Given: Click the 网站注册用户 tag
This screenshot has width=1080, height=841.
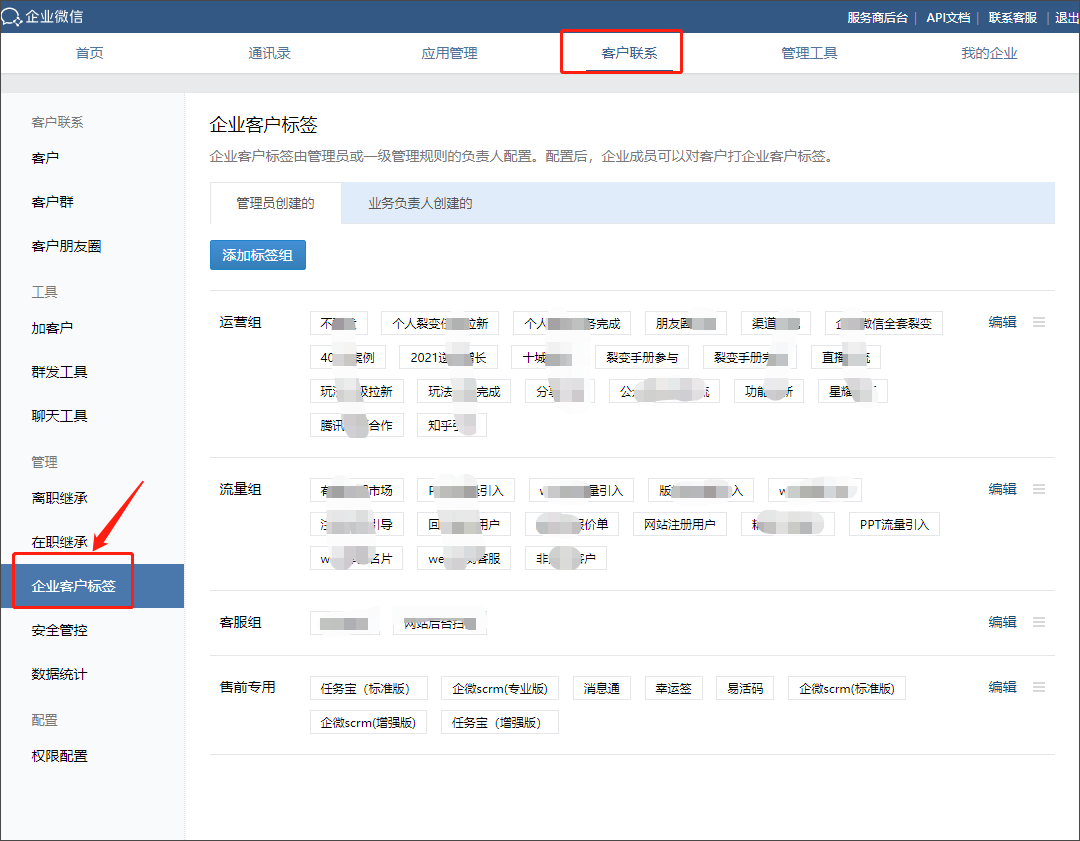Looking at the screenshot, I should 680,524.
